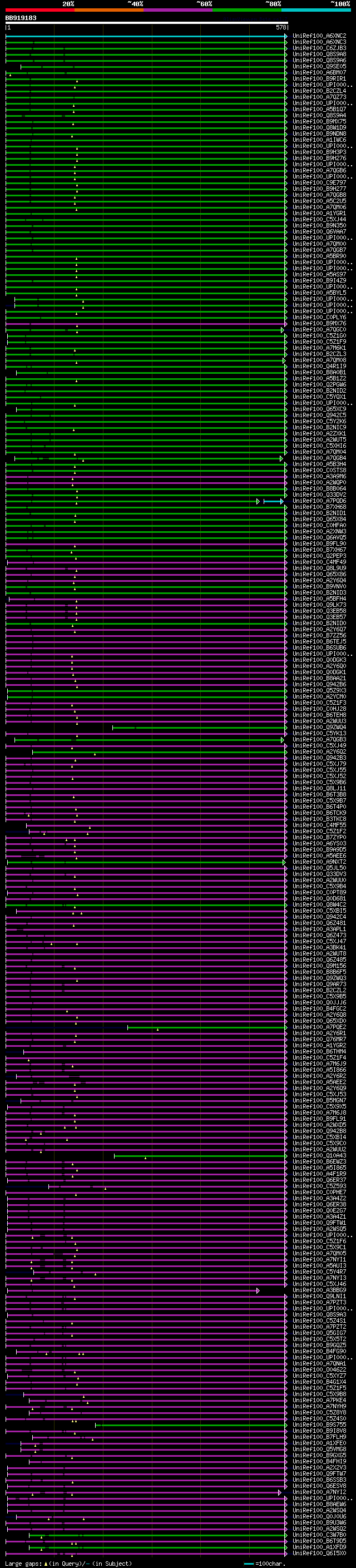Click the red 20% identity legend segment

pyautogui.click(x=40, y=10)
